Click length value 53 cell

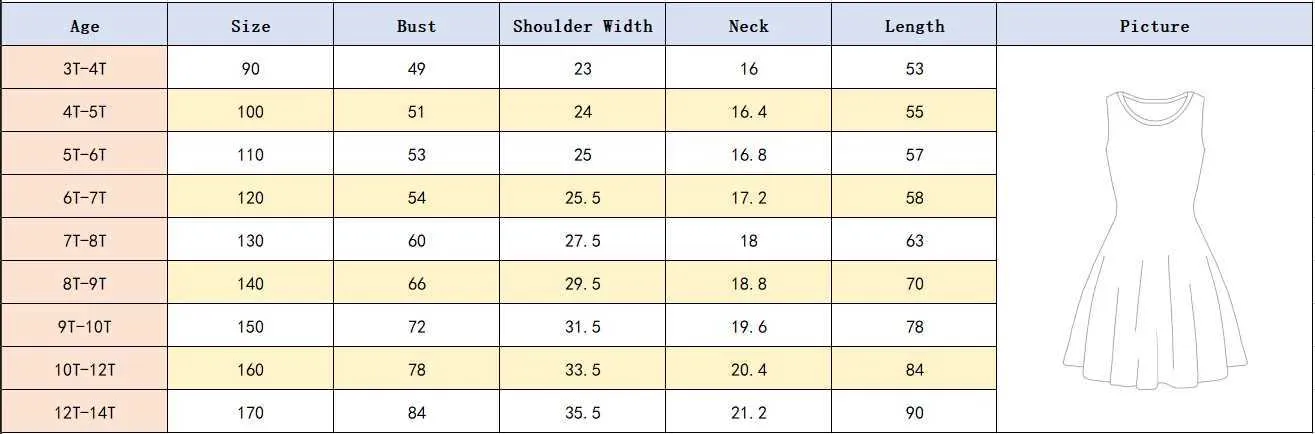click(x=914, y=68)
